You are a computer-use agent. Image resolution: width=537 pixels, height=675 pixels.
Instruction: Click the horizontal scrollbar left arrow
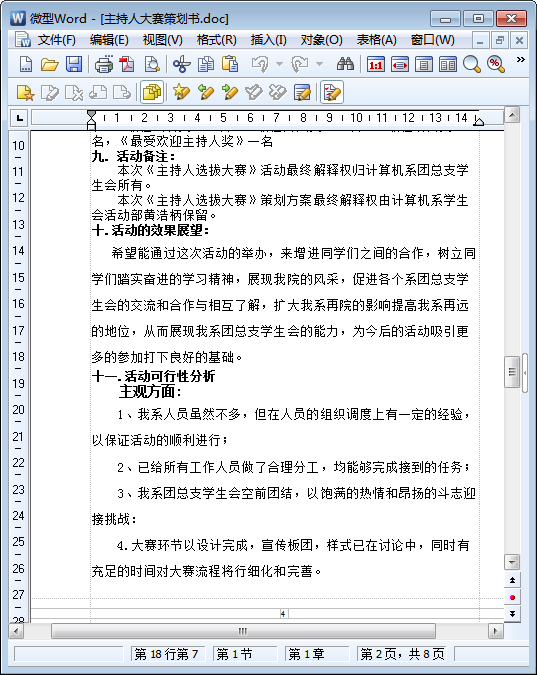pyautogui.click(x=17, y=632)
